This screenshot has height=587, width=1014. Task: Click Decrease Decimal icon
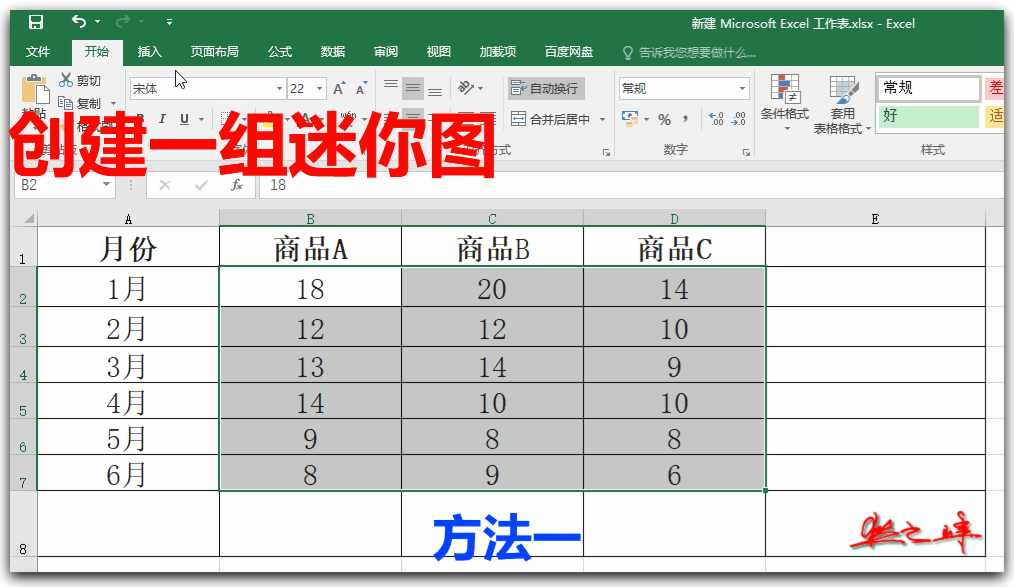pos(739,119)
